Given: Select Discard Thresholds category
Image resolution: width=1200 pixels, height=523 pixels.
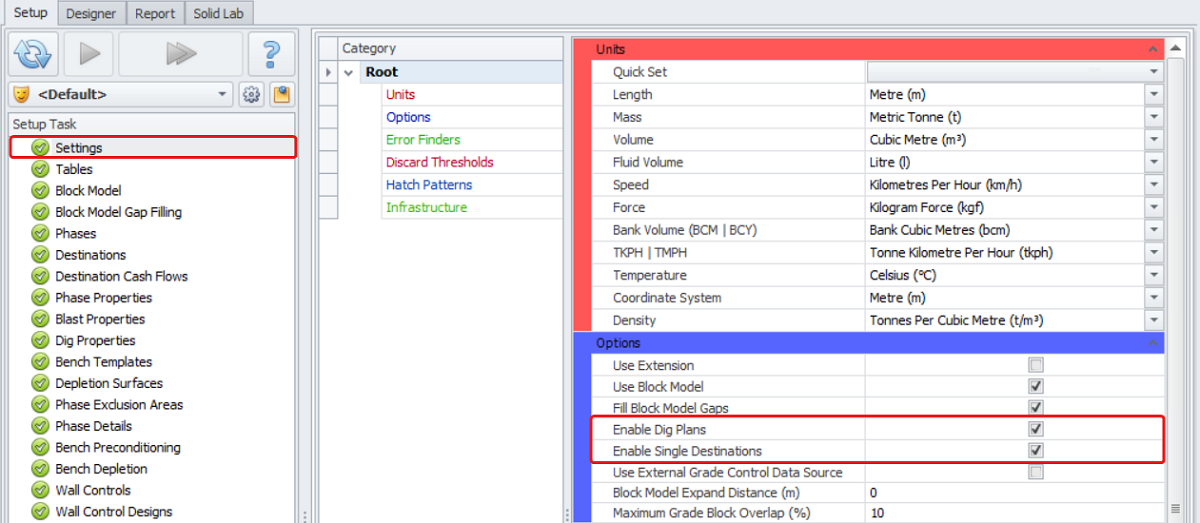Looking at the screenshot, I should [440, 162].
